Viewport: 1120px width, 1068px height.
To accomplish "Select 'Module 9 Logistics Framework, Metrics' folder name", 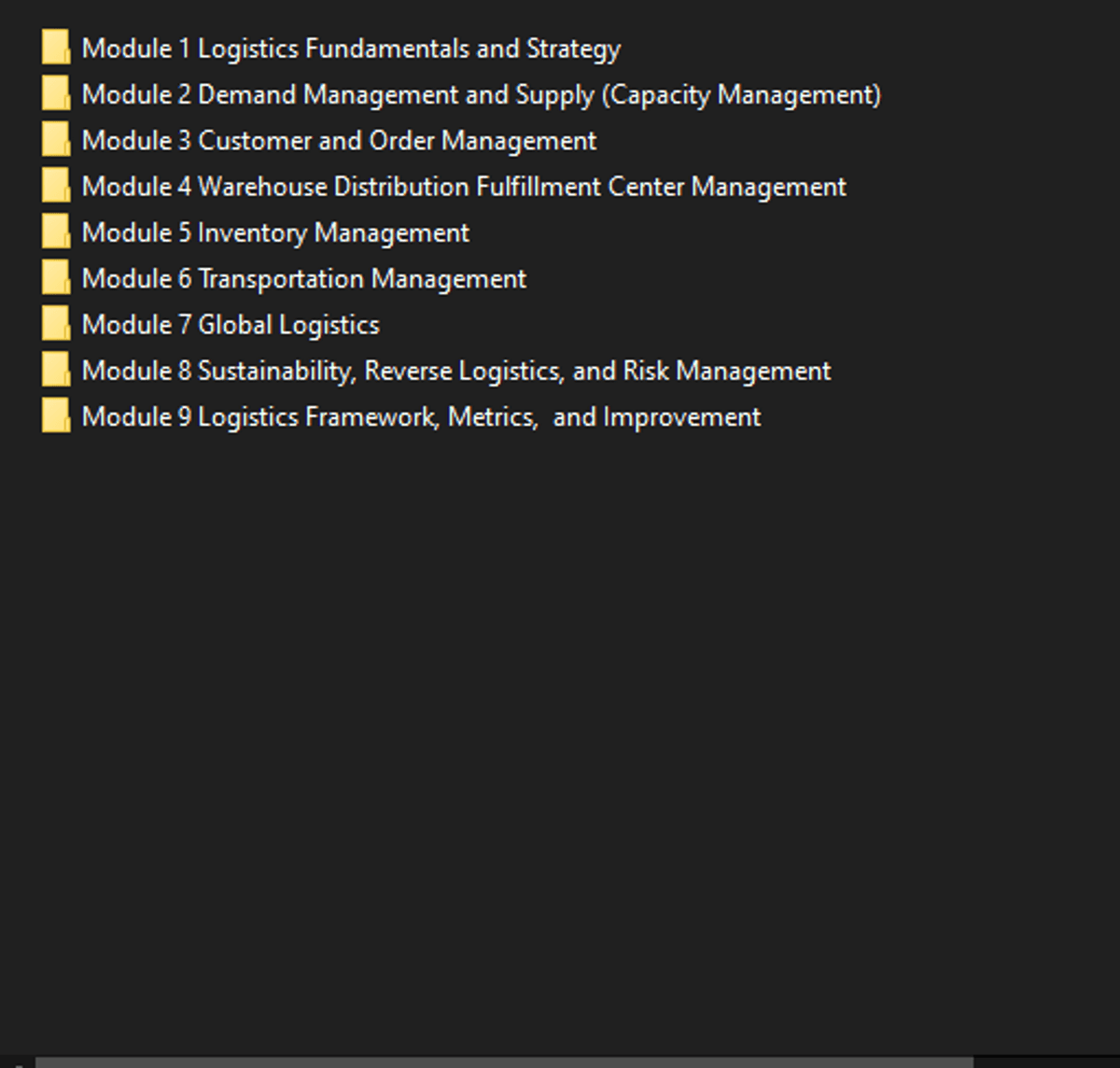I will click(x=421, y=417).
